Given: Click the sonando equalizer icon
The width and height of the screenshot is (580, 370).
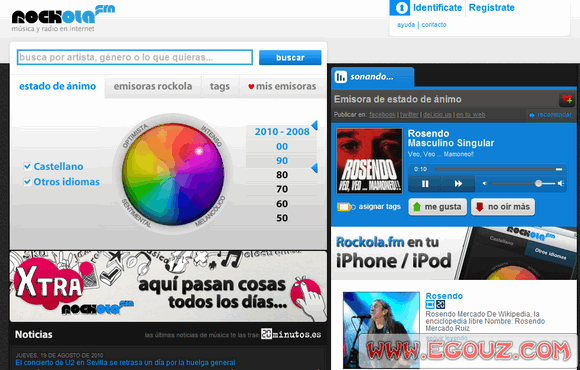Looking at the screenshot, I should (x=340, y=77).
